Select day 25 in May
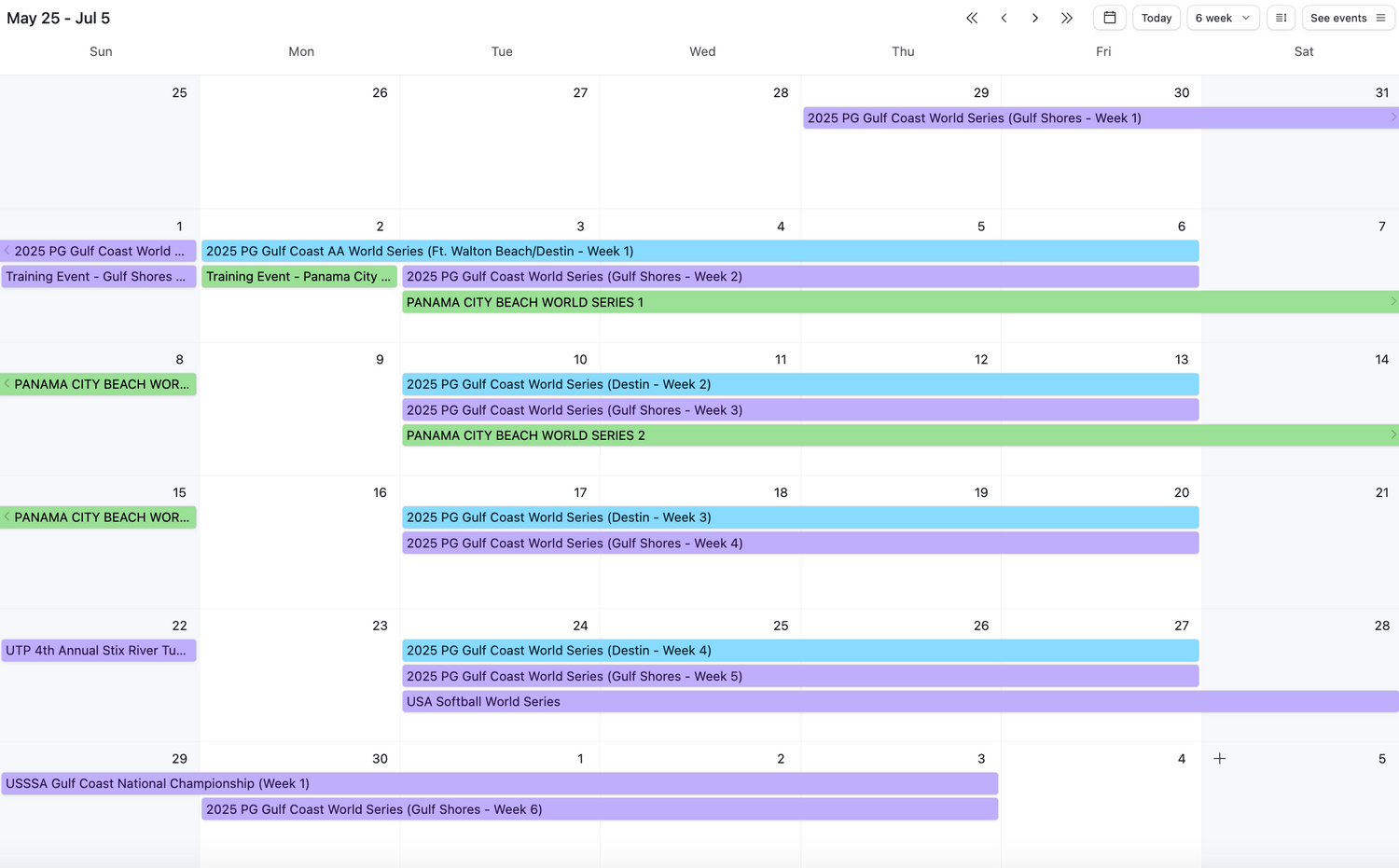 tap(179, 93)
